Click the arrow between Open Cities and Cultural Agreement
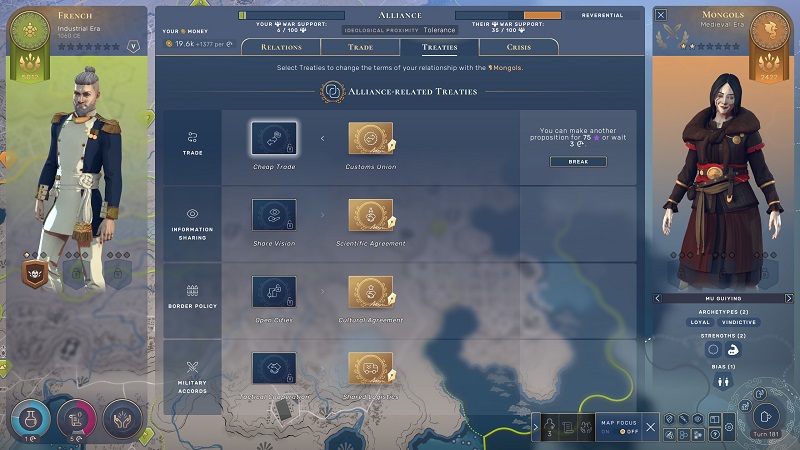Viewport: 800px width, 450px height. [x=322, y=291]
